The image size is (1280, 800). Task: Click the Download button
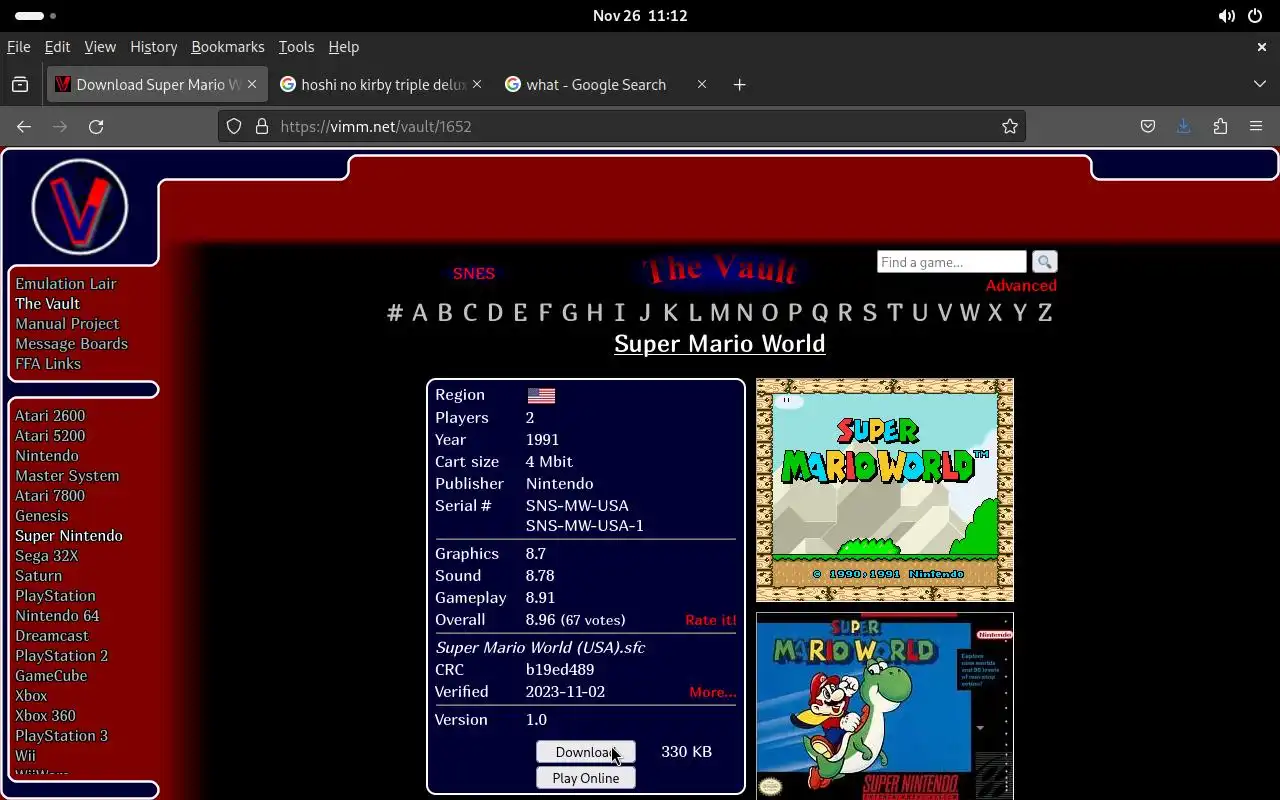[586, 752]
